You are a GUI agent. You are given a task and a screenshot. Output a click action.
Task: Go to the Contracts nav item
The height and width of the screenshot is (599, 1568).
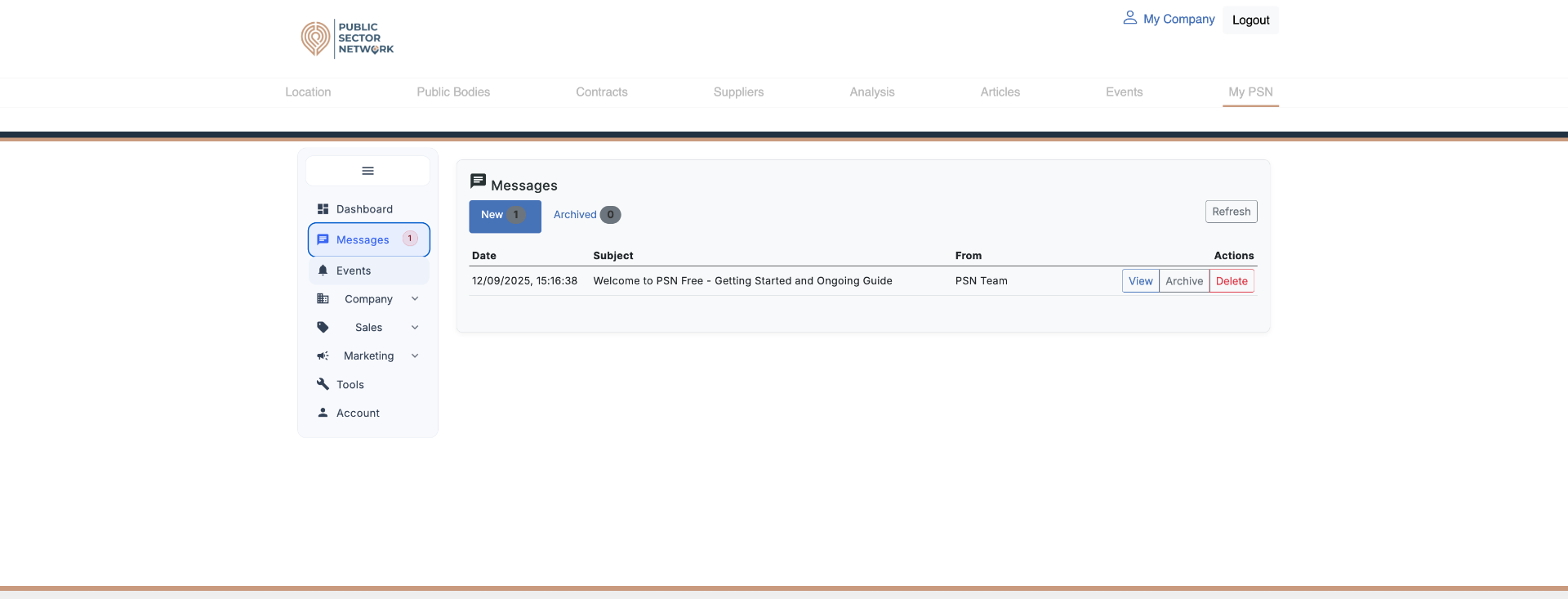coord(602,92)
